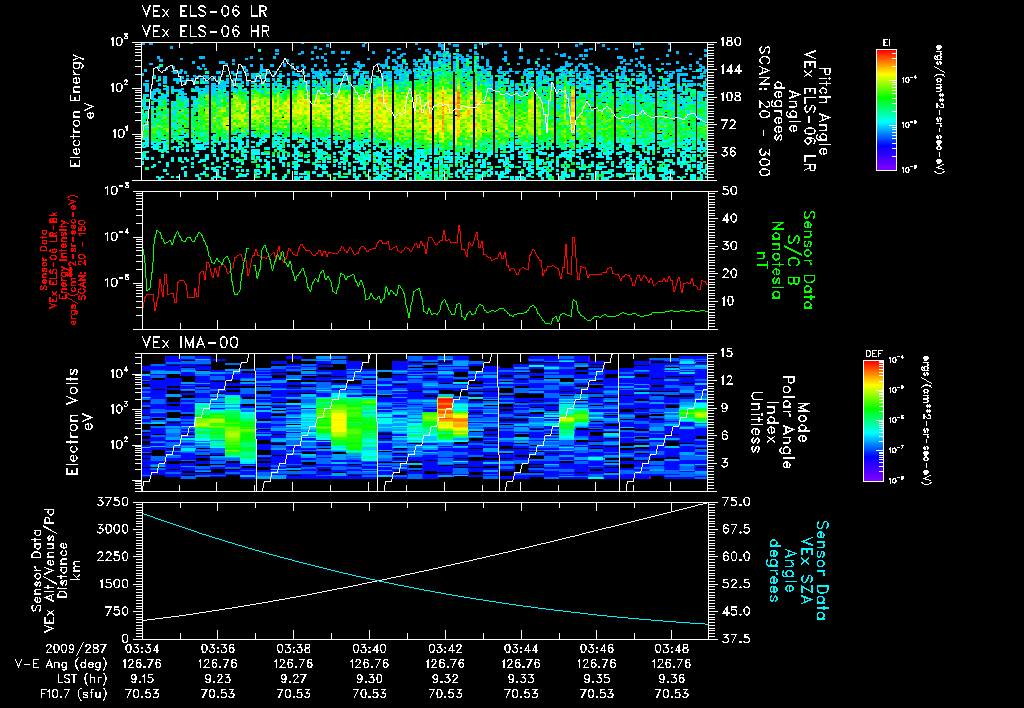Screen dimensions: 1024x708
Task: Click the '2009/287' date label
Action: (76, 649)
